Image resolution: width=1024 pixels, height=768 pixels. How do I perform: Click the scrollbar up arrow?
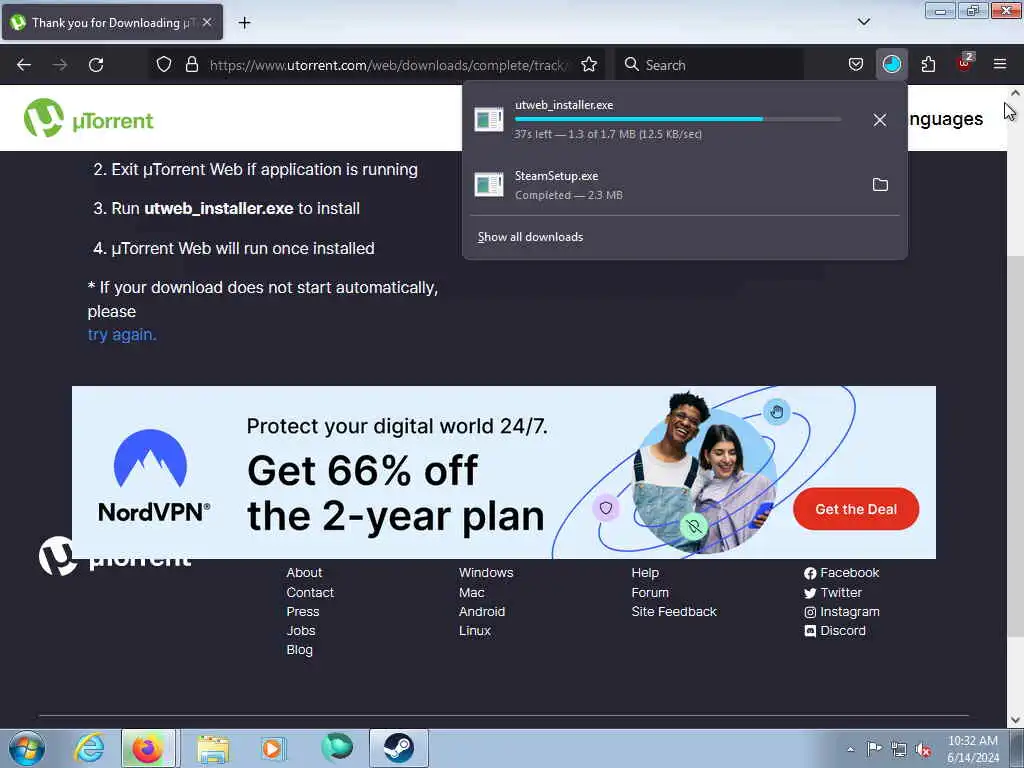pos(1016,93)
